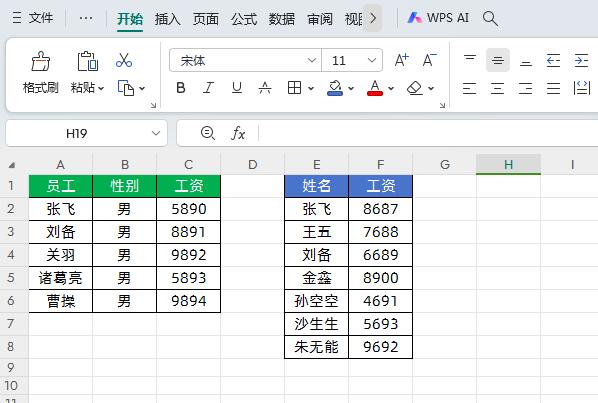Open the font color dropdown arrow

(391, 88)
